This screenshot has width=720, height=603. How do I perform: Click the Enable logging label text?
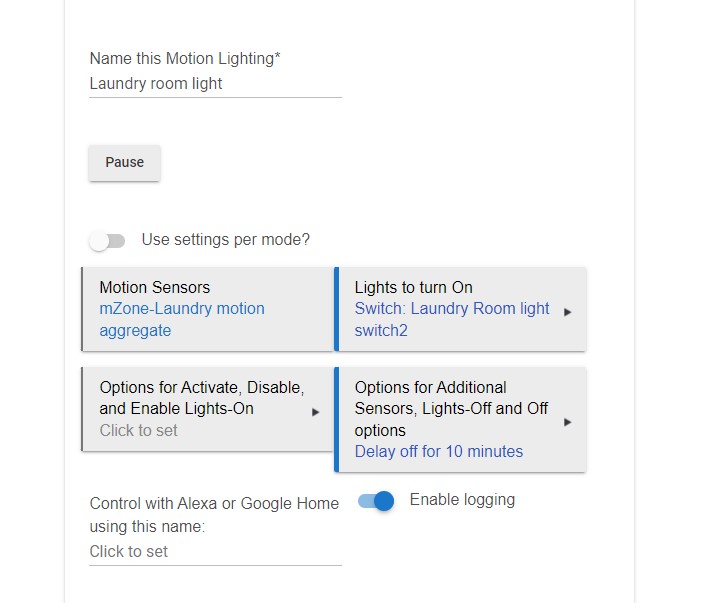[462, 500]
